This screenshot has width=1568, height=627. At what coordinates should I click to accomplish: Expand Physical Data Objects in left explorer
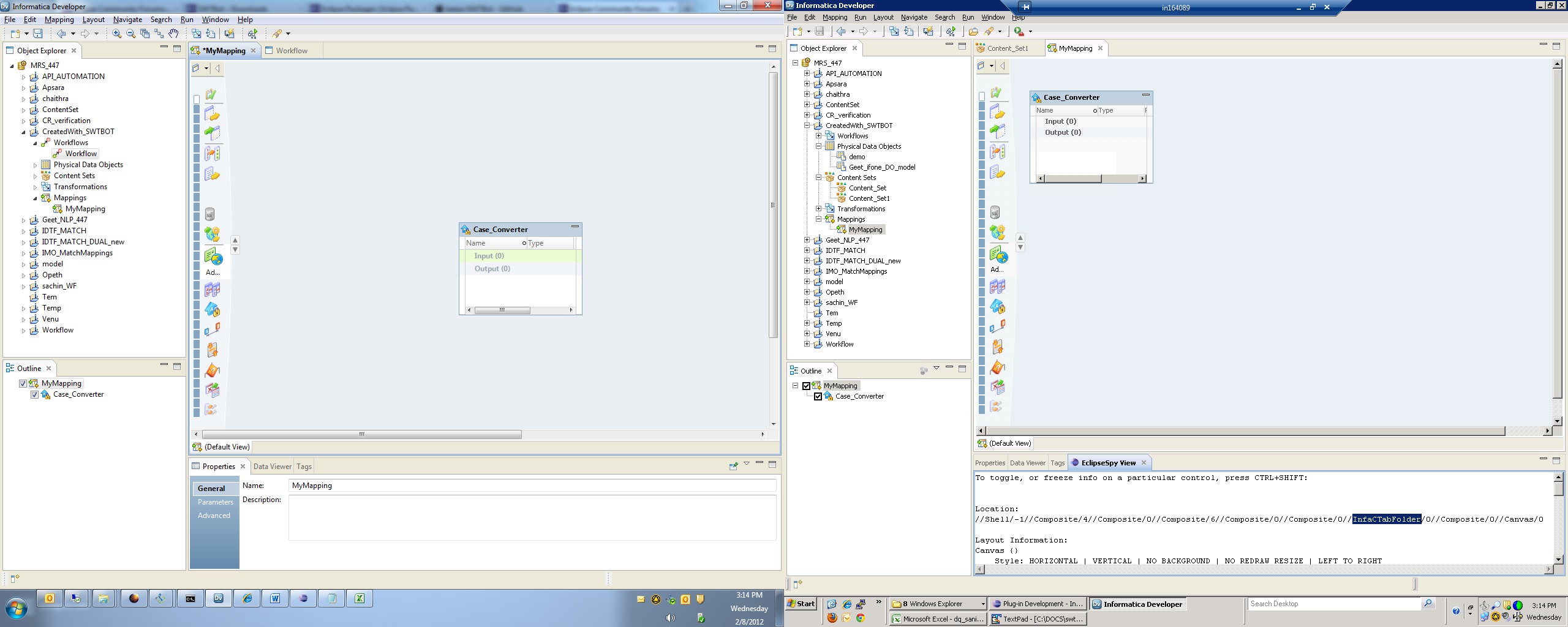(36, 165)
